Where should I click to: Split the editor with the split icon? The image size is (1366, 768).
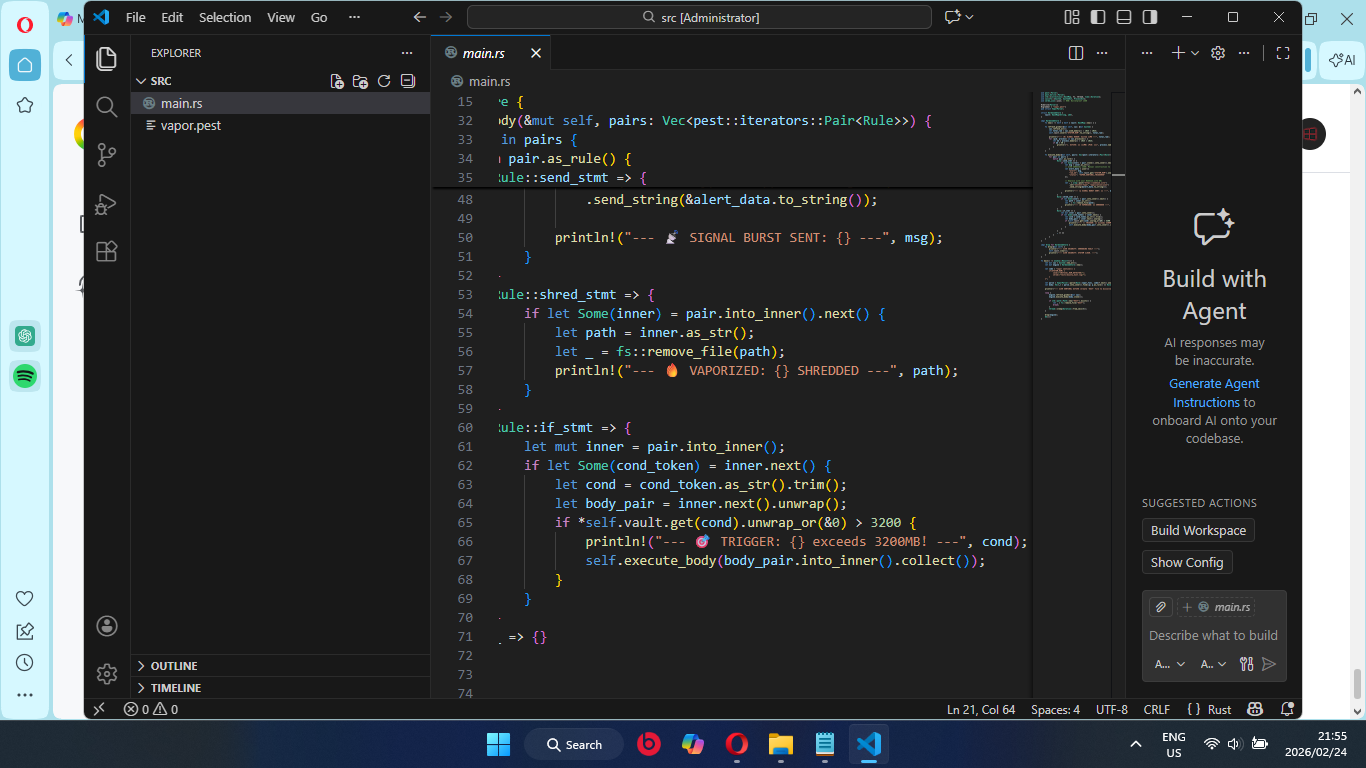coord(1075,52)
